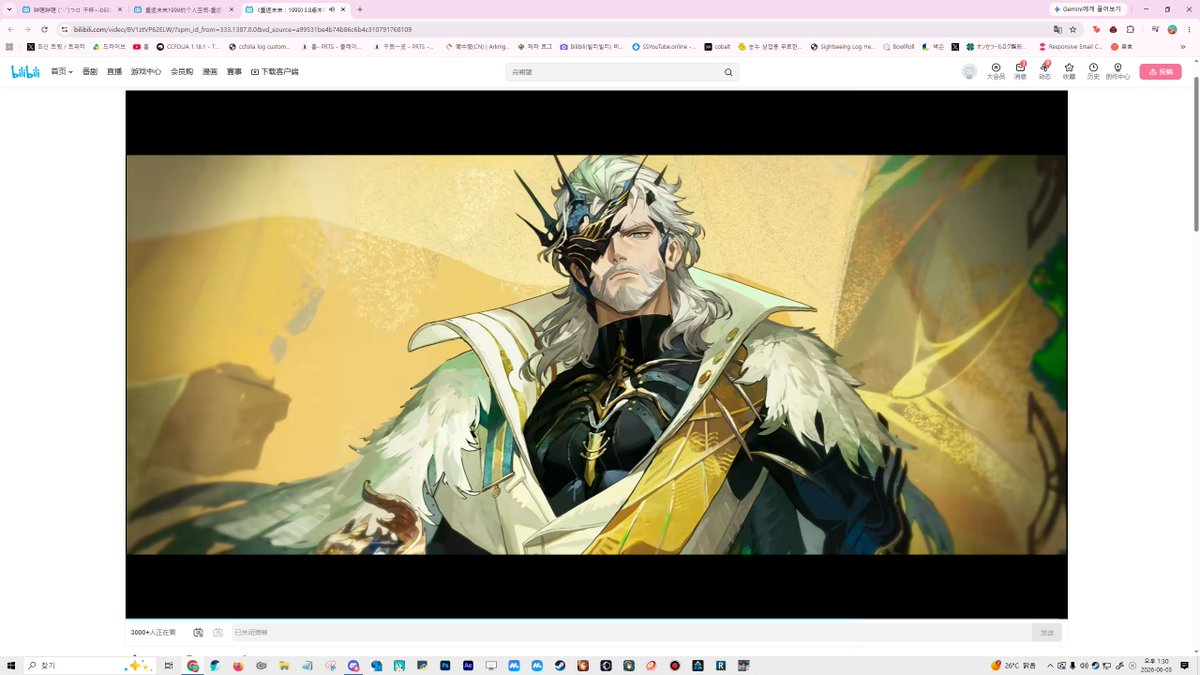The width and height of the screenshot is (1200, 675).
Task: Open the 드라이브 Drive bookmark
Action: [107, 46]
